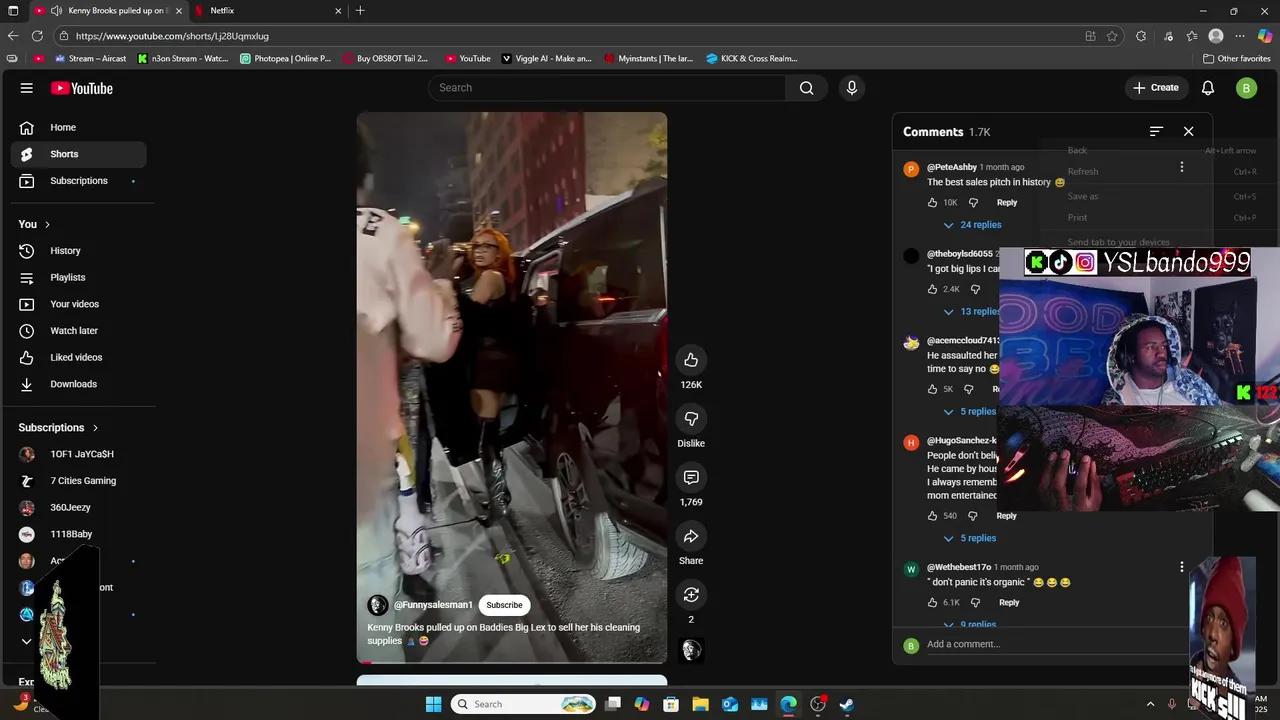
Task: Expand the You section chevron
Action: point(47,224)
